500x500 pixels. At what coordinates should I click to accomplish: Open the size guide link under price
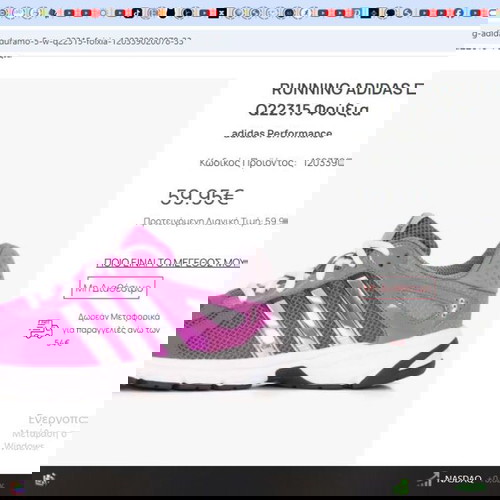click(x=172, y=263)
